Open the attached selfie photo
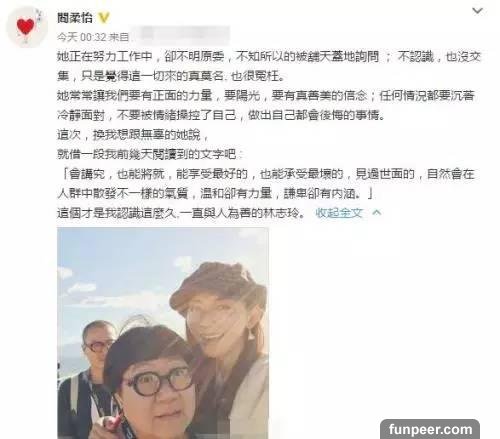The height and width of the screenshot is (439, 500). (163, 333)
